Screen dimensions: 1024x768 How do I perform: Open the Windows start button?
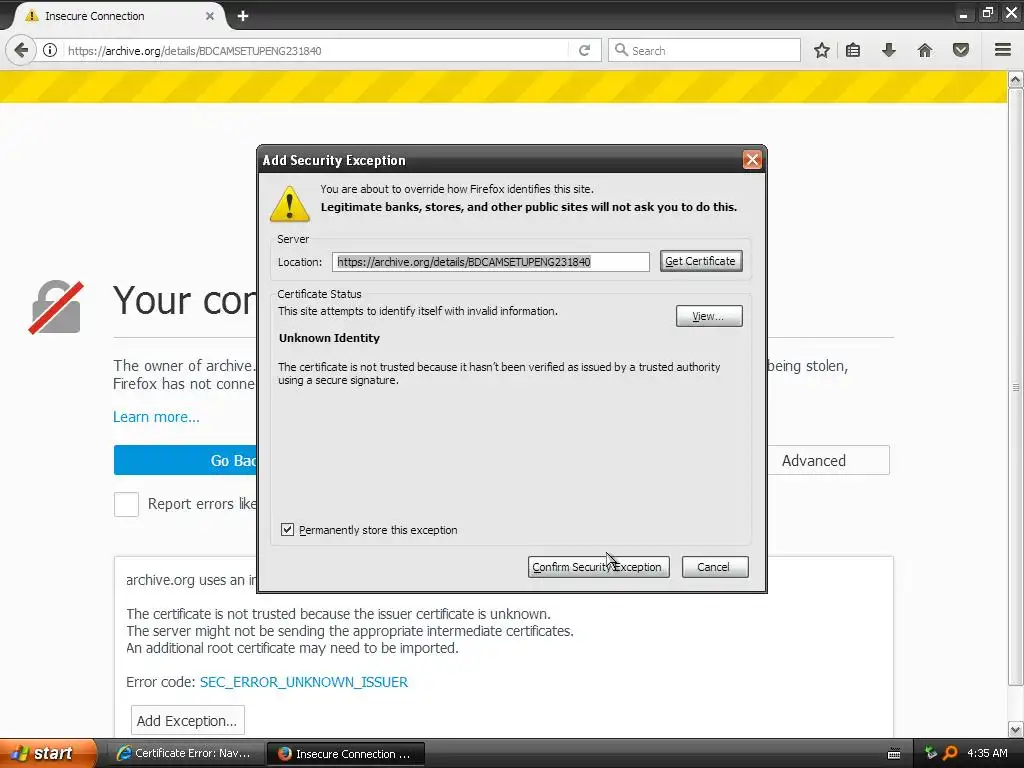[48, 753]
